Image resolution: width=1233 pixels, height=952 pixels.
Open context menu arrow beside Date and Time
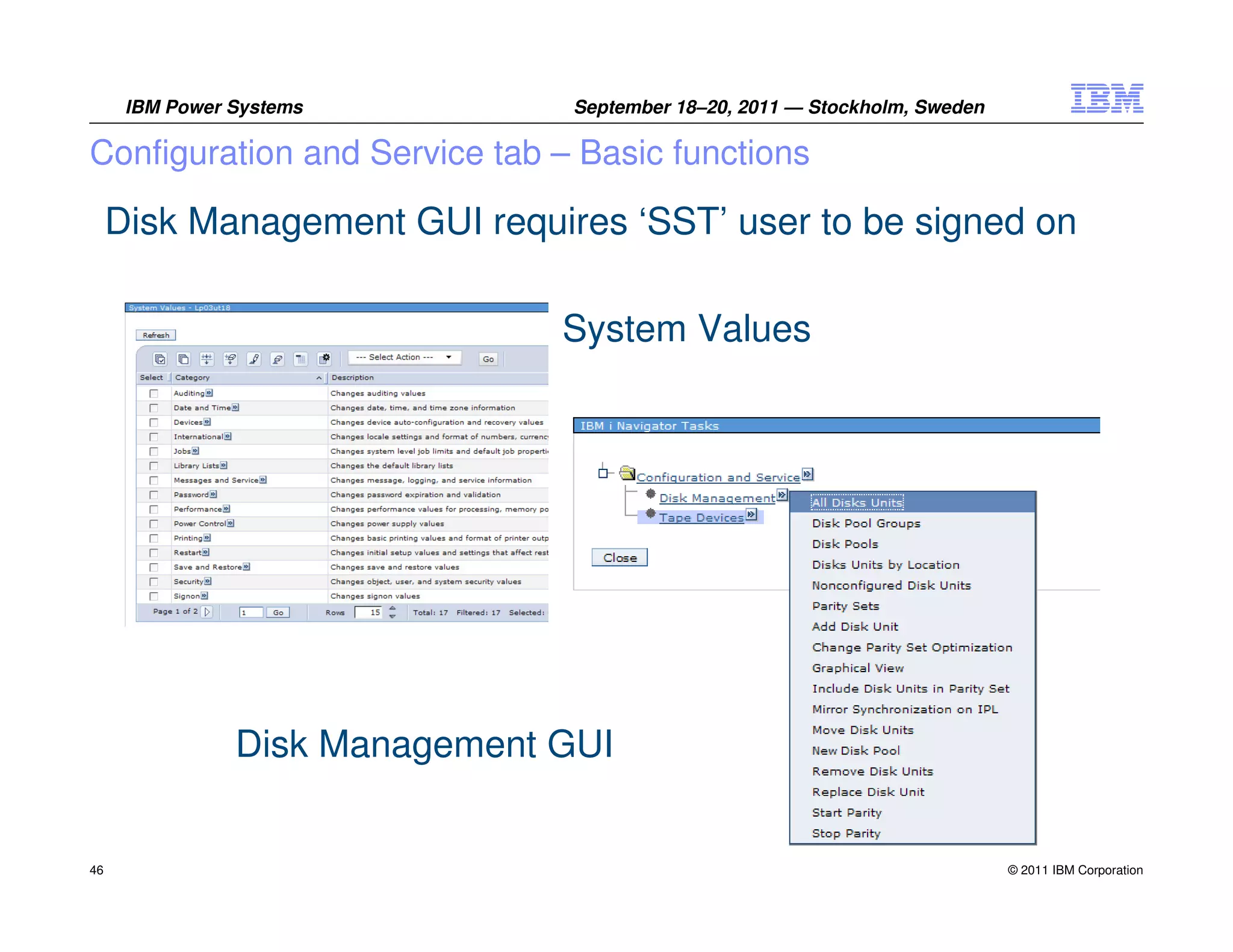235,407
